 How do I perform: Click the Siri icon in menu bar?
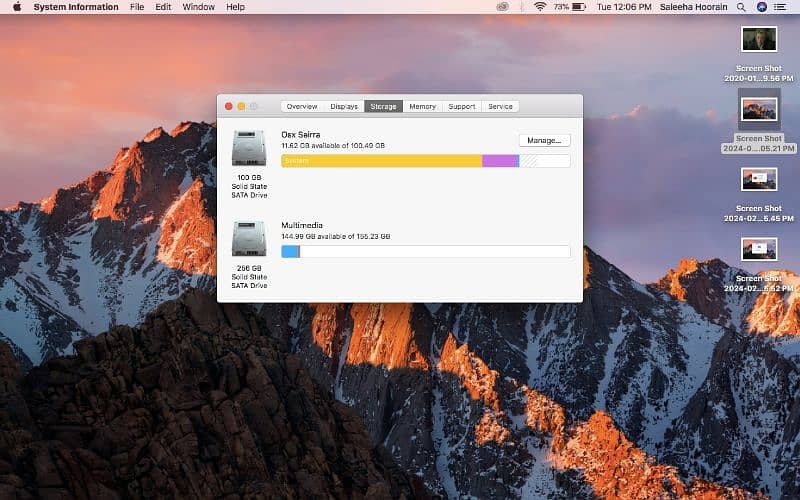pos(762,7)
